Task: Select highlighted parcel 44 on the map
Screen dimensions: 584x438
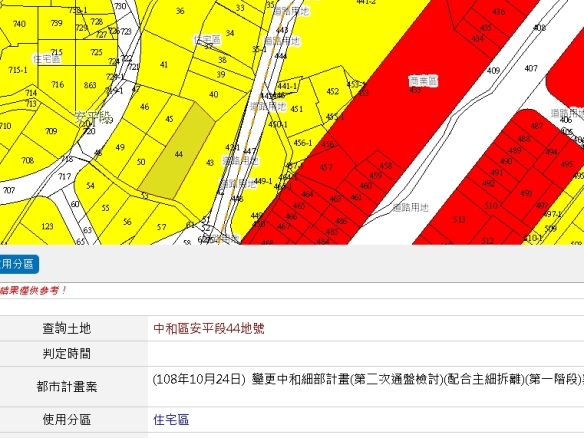Action: click(178, 154)
